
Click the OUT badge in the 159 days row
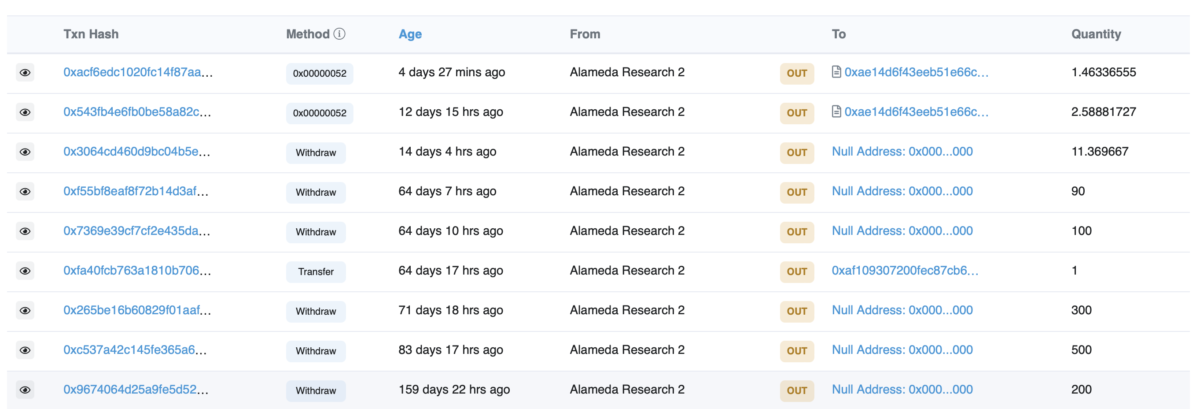click(x=797, y=390)
